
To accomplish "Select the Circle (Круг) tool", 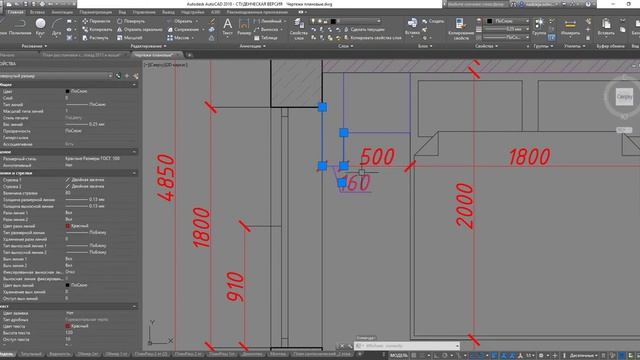I will coord(40,27).
